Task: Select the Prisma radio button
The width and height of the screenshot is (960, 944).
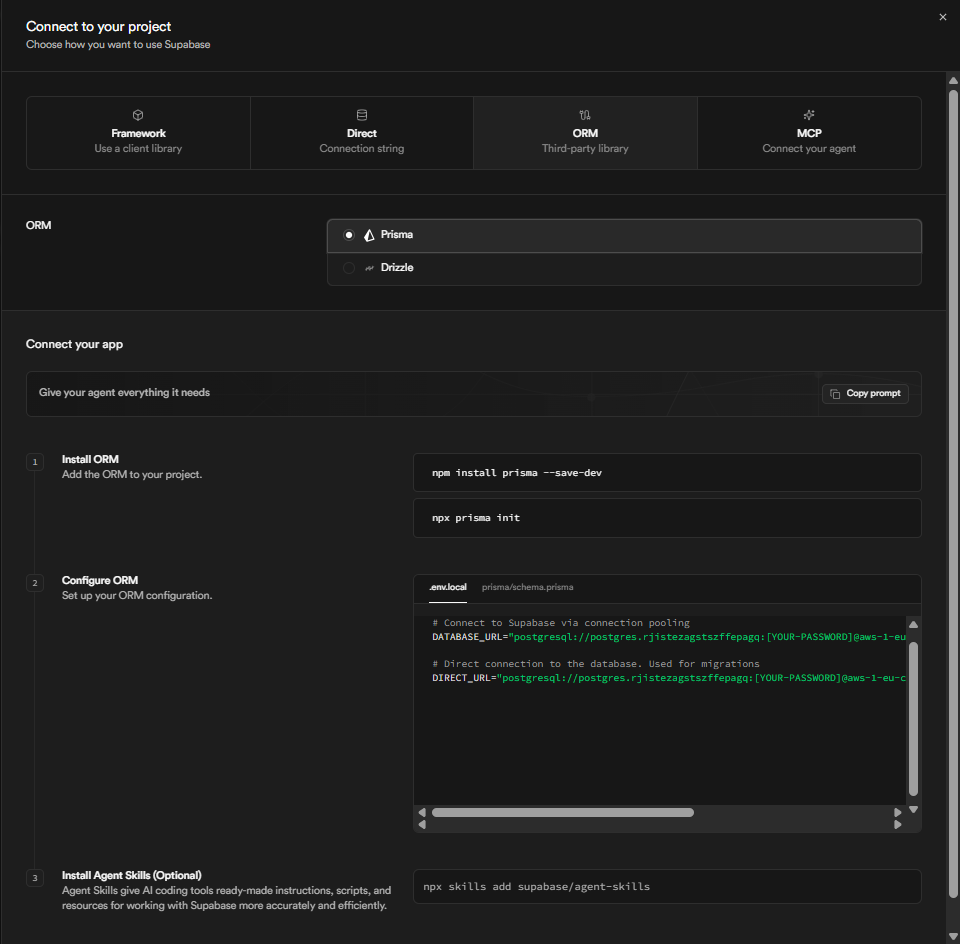Action: pyautogui.click(x=349, y=235)
